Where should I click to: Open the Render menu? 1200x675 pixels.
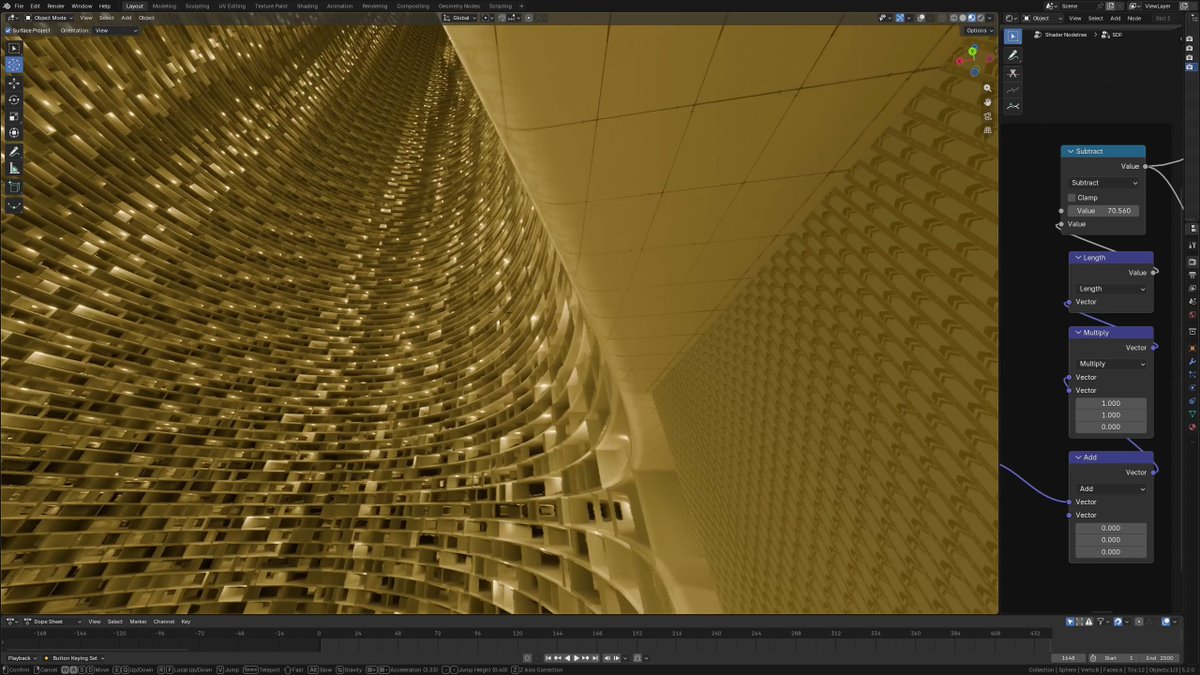click(56, 6)
